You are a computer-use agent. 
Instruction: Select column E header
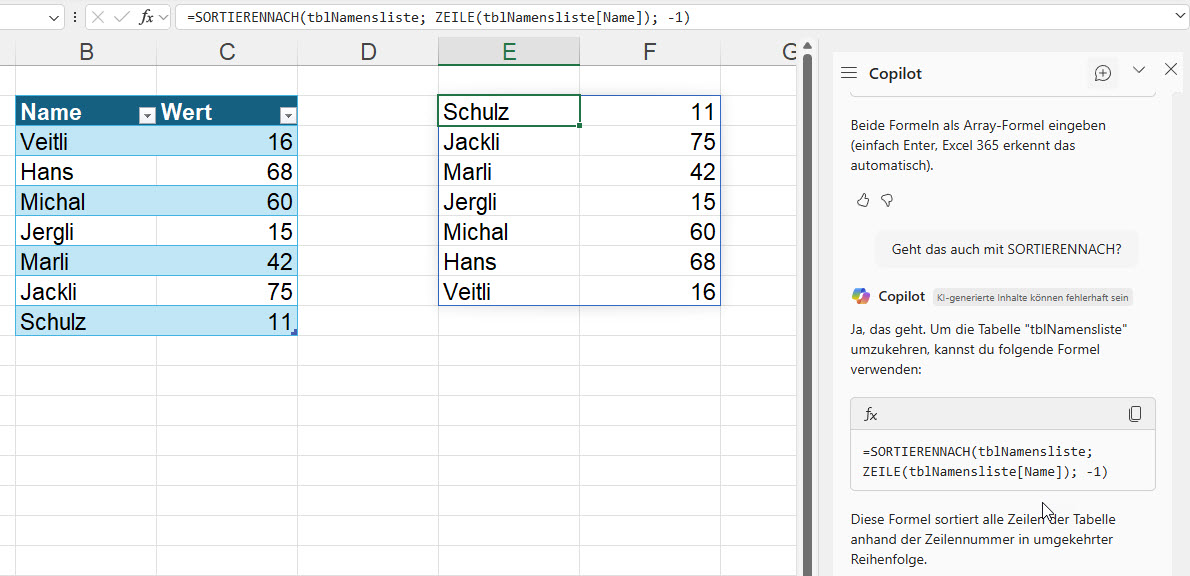click(509, 52)
